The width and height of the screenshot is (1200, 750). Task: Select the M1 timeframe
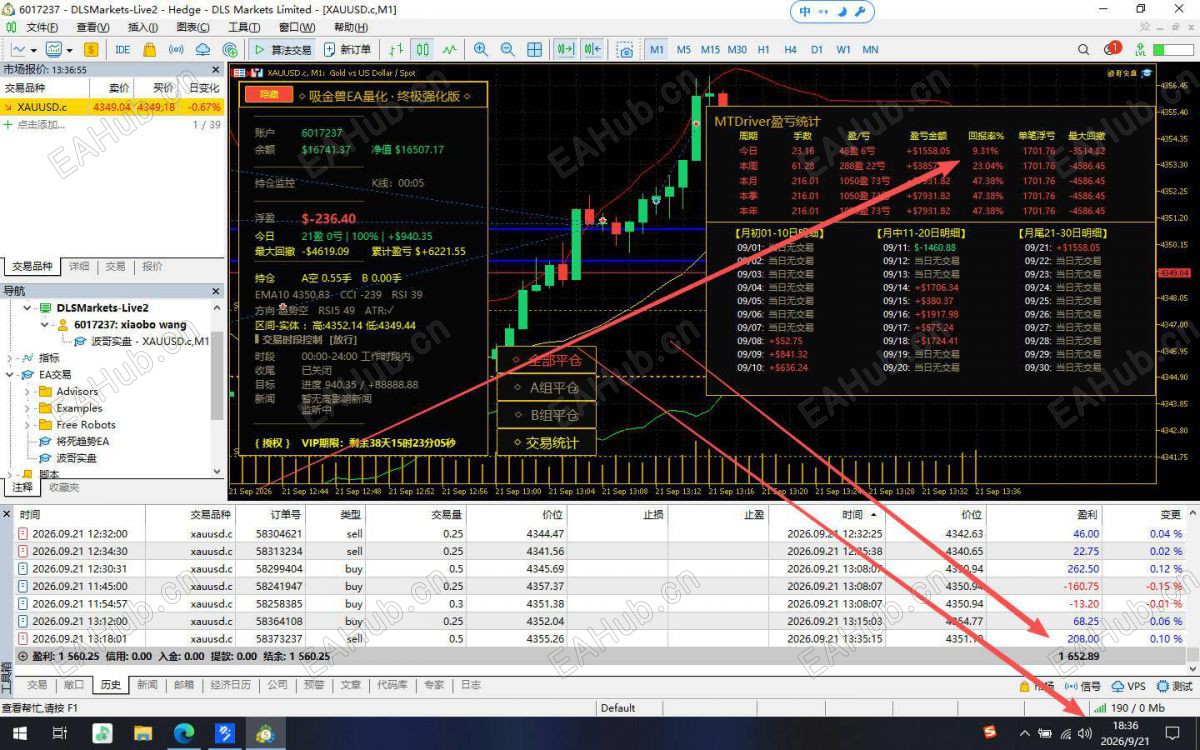pos(657,49)
